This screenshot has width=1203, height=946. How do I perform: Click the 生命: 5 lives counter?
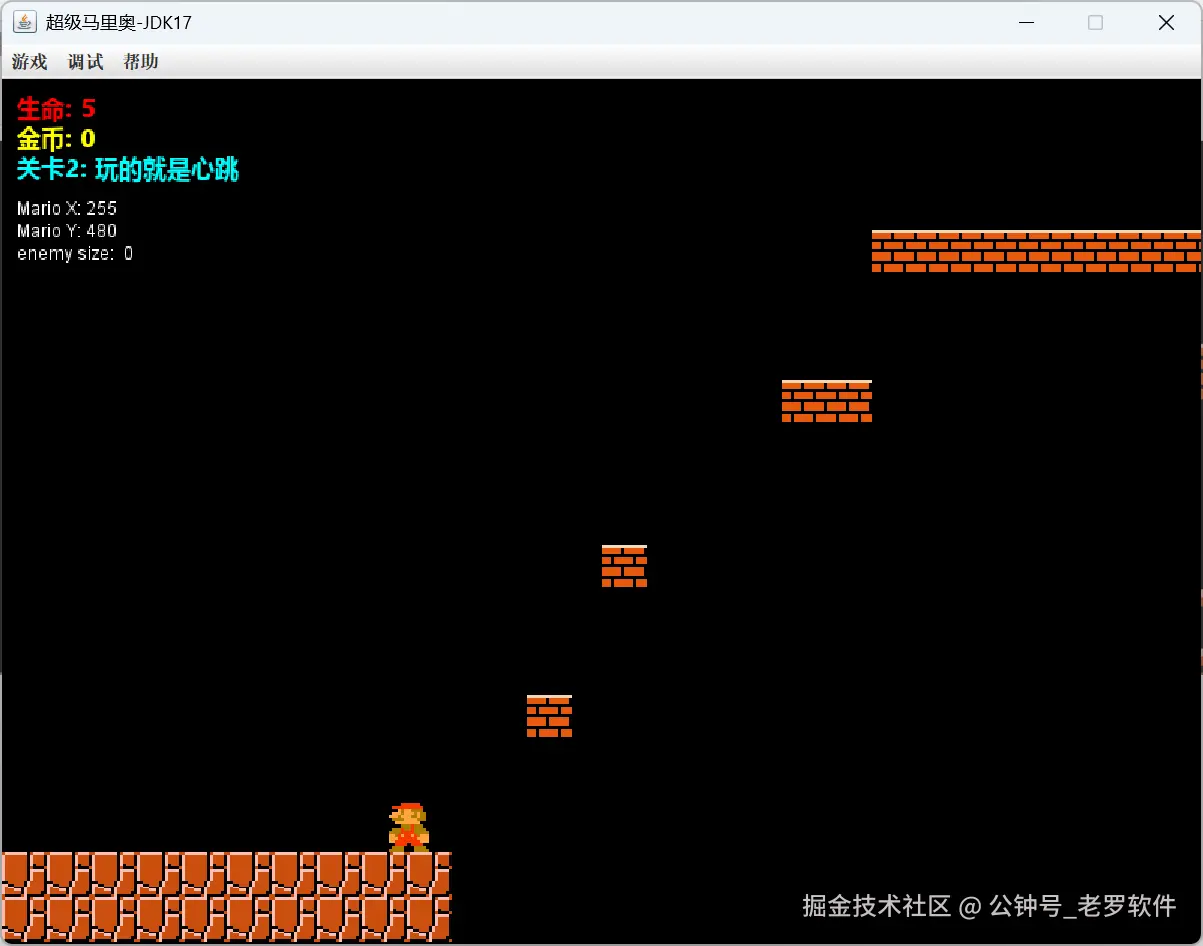coord(56,108)
